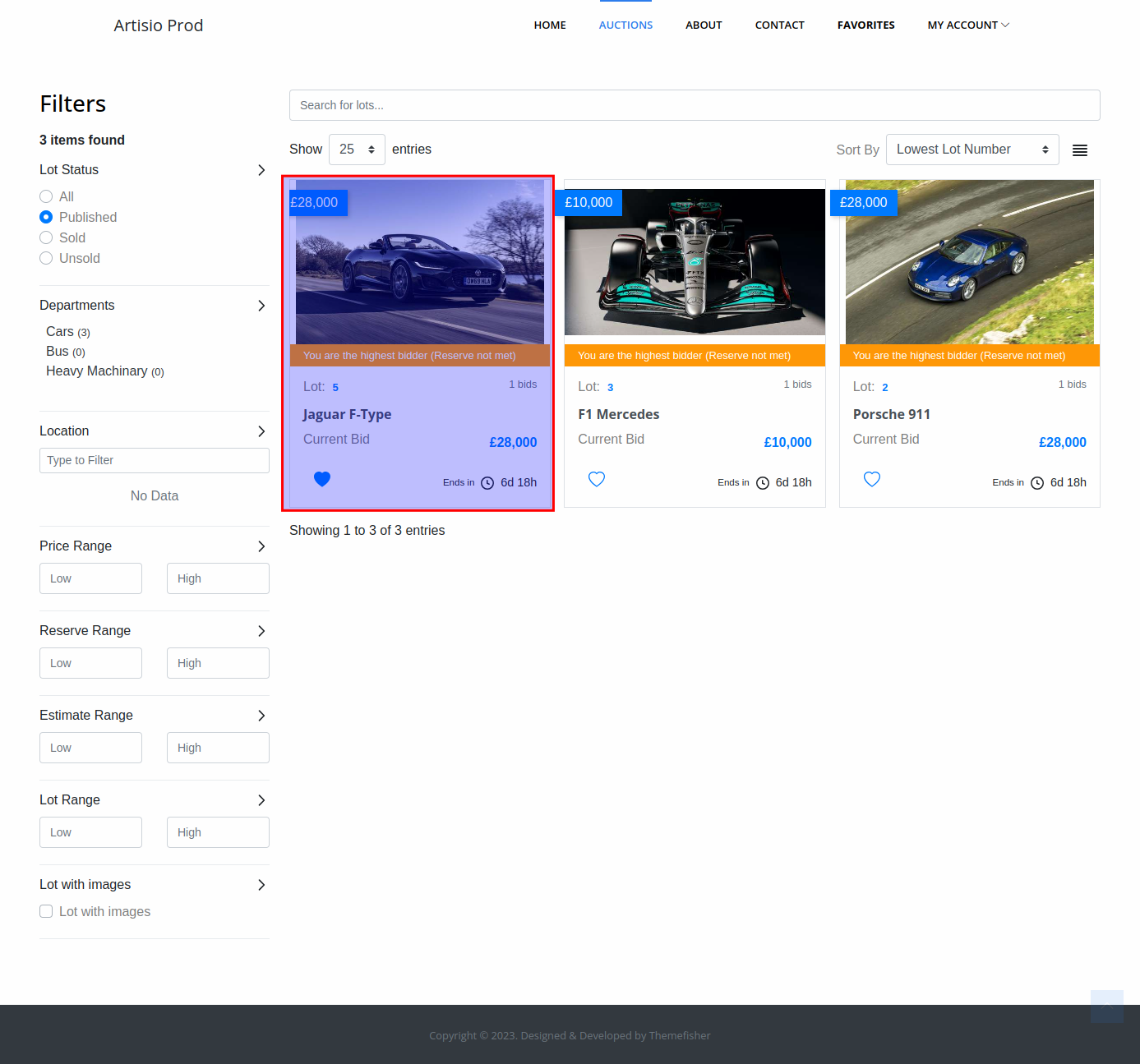Screen dimensions: 1140x1064
Task: Collapse the Lot with images section
Action: (x=261, y=885)
